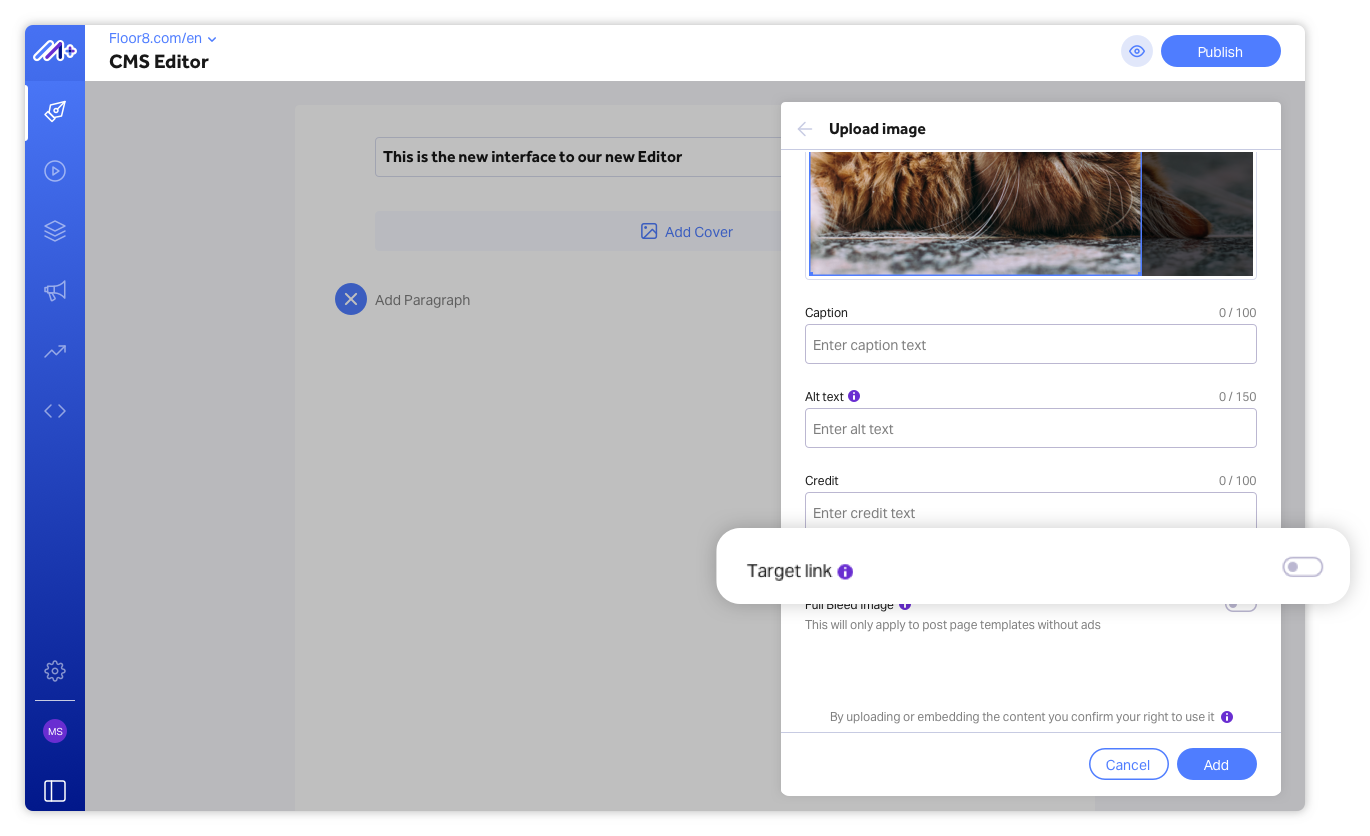Click the Alt text input field
Image resolution: width=1370 pixels, height=836 pixels.
[1031, 428]
